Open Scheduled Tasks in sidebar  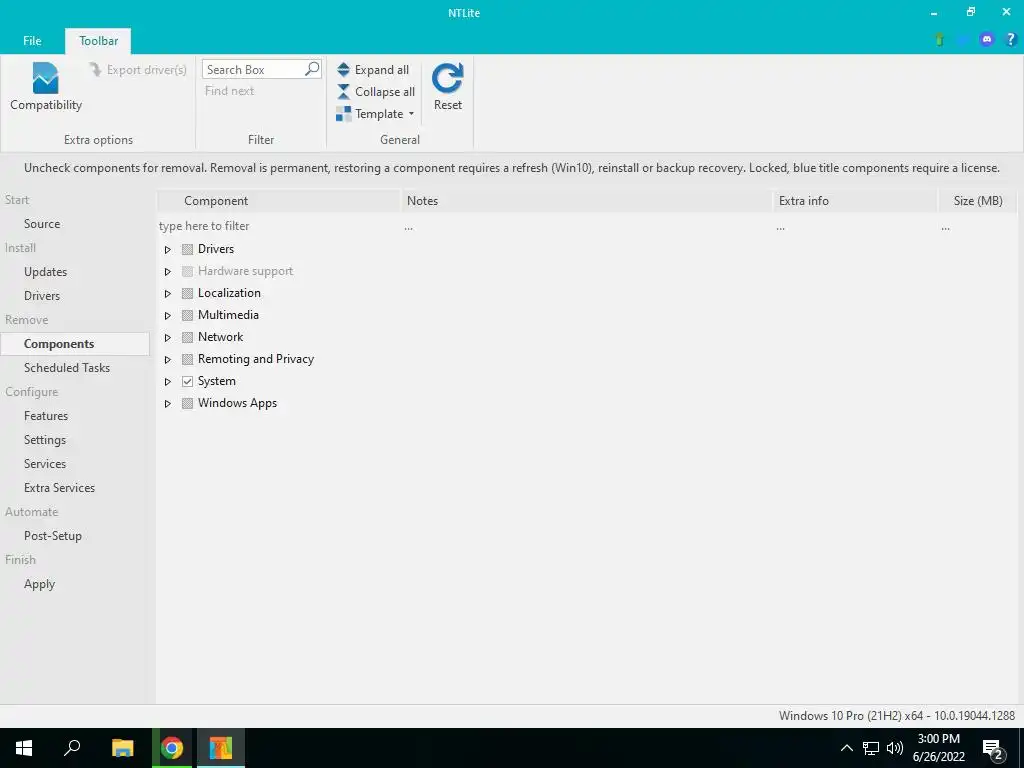[67, 368]
